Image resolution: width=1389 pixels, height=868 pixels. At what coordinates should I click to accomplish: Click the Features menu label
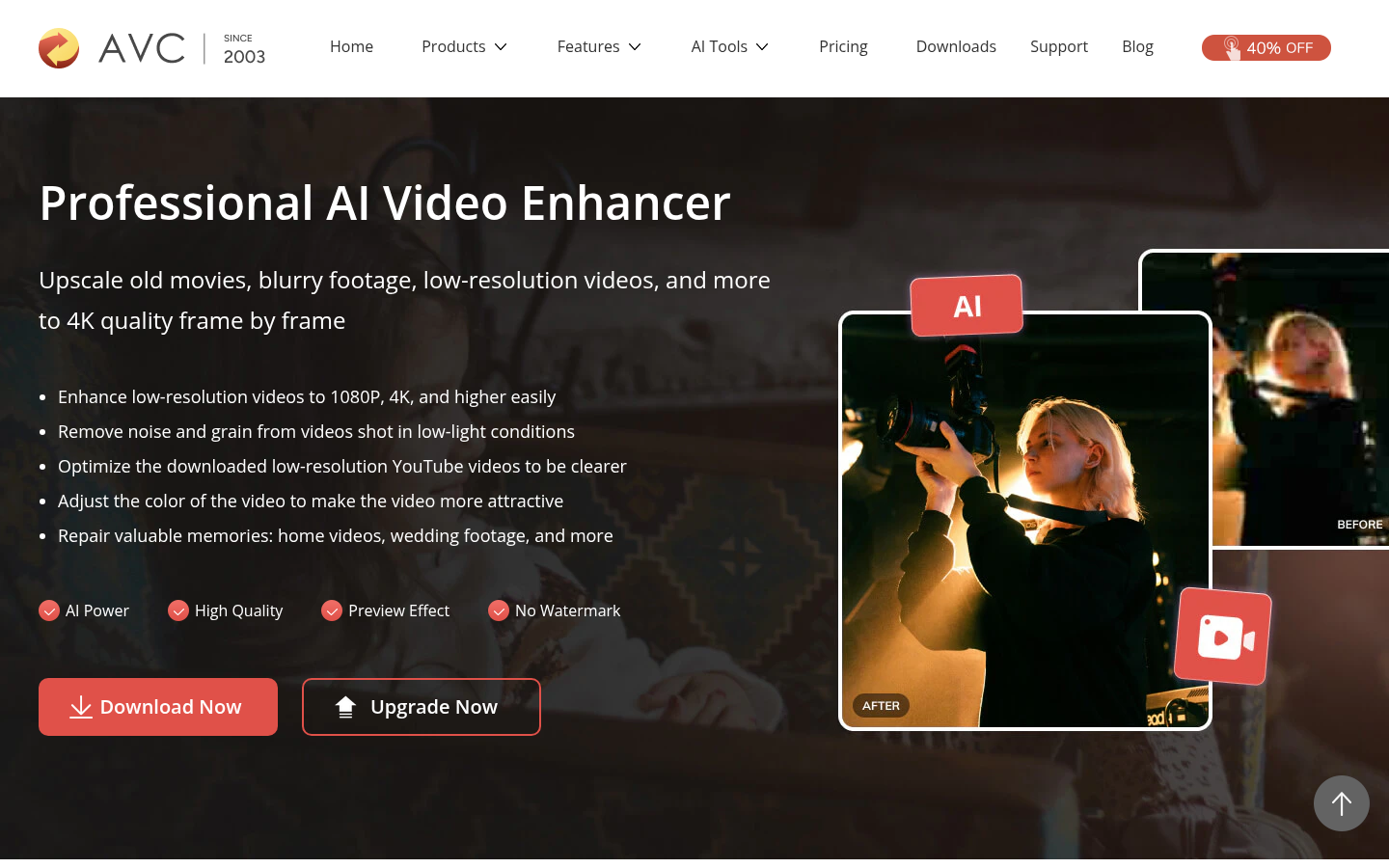[x=588, y=46]
